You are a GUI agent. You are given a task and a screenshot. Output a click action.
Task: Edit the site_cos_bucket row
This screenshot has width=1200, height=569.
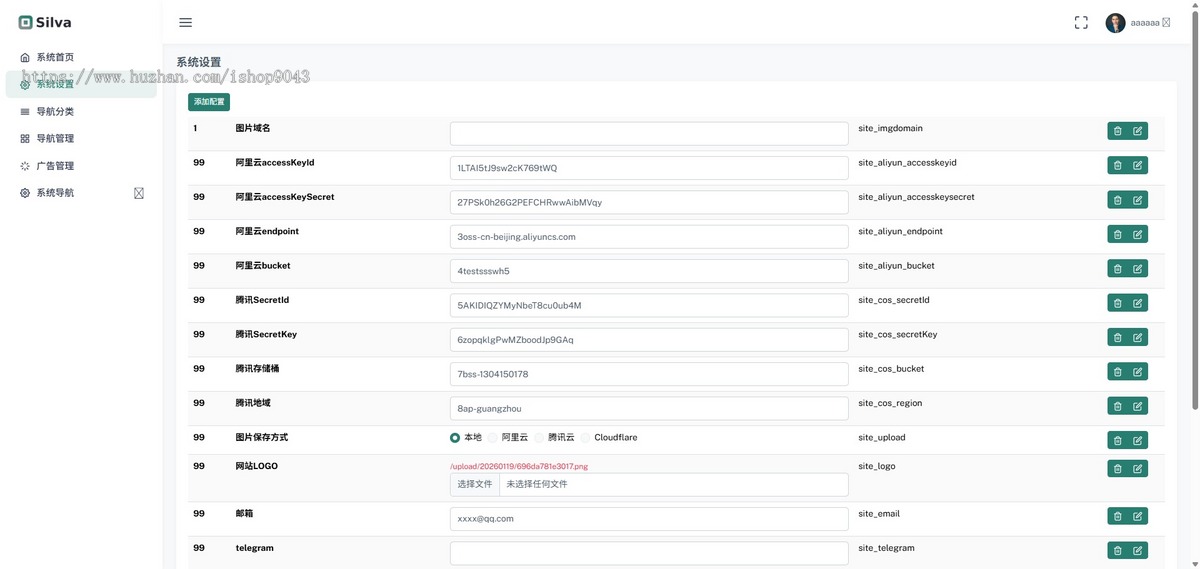(1138, 371)
